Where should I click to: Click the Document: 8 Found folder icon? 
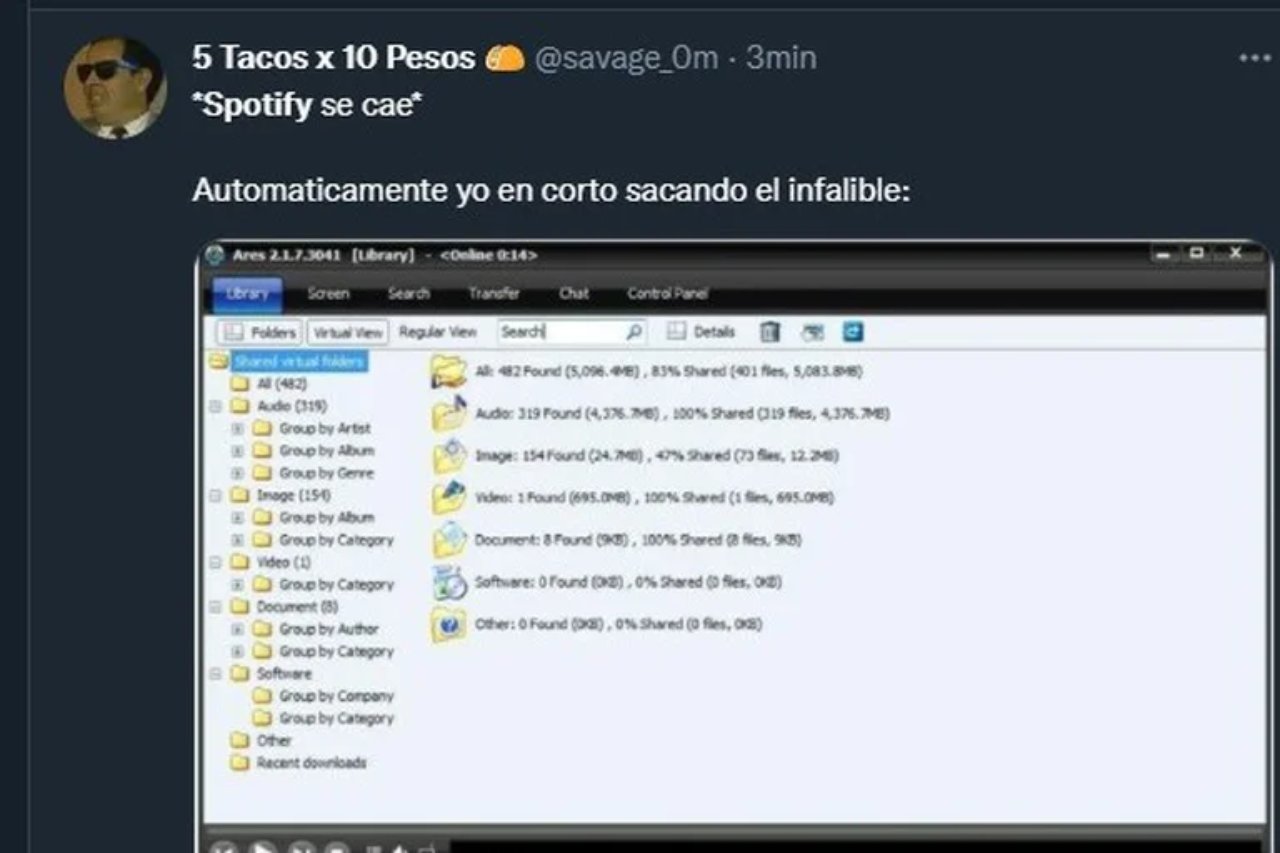(449, 540)
